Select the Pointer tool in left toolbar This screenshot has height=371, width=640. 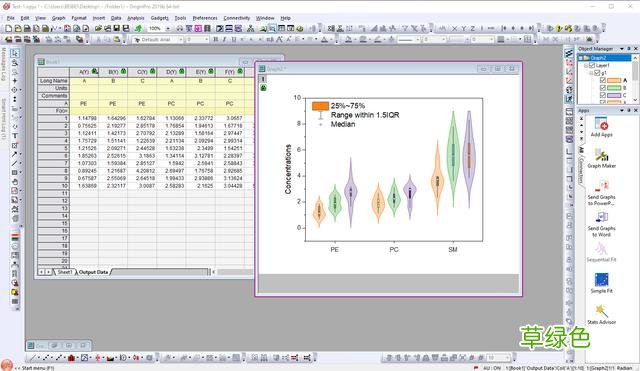point(15,53)
